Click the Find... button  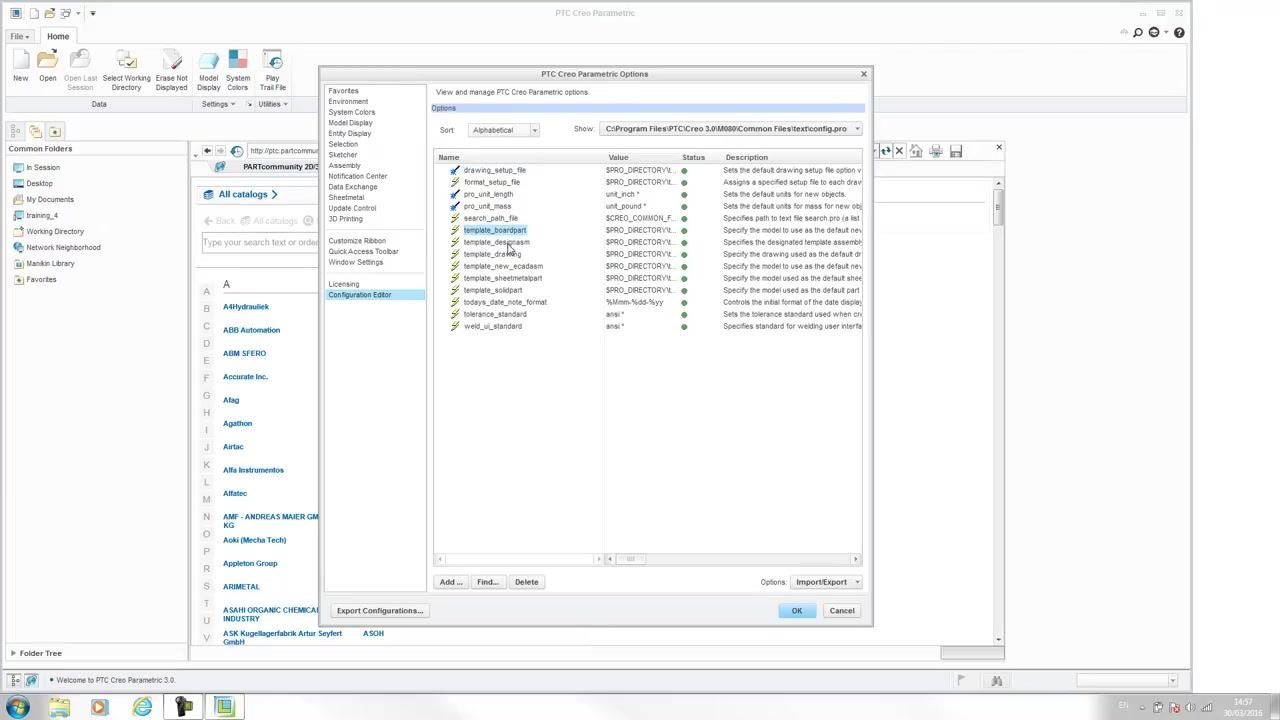[x=487, y=582]
